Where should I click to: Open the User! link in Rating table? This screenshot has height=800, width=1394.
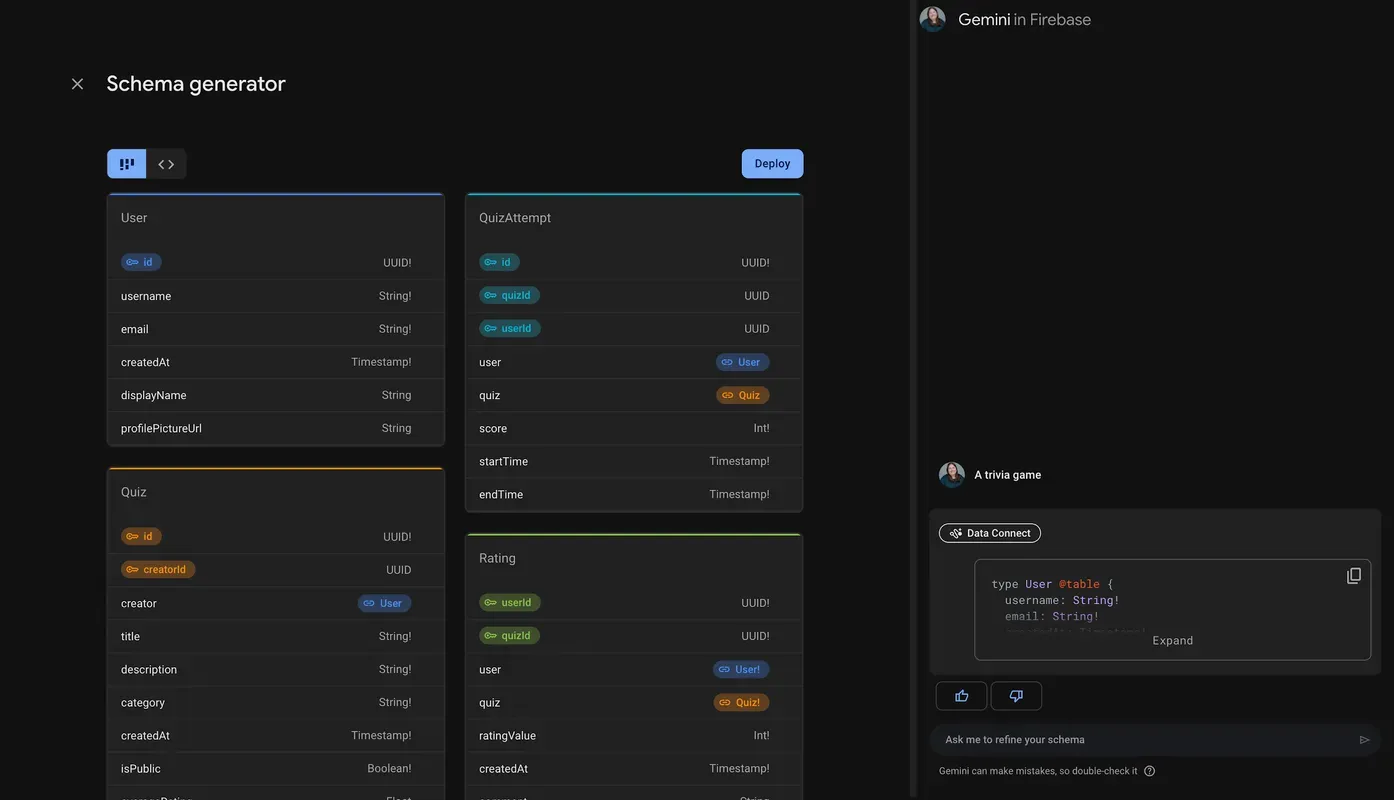741,669
